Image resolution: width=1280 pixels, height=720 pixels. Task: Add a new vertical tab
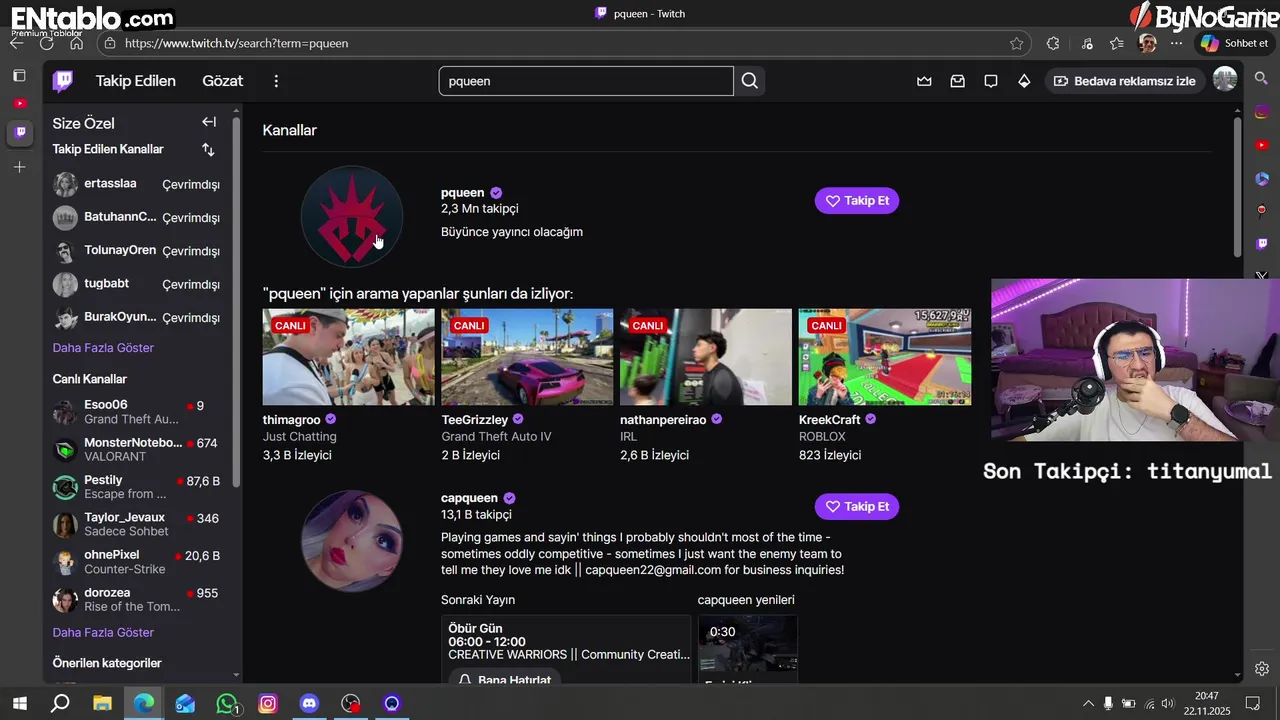coord(19,167)
